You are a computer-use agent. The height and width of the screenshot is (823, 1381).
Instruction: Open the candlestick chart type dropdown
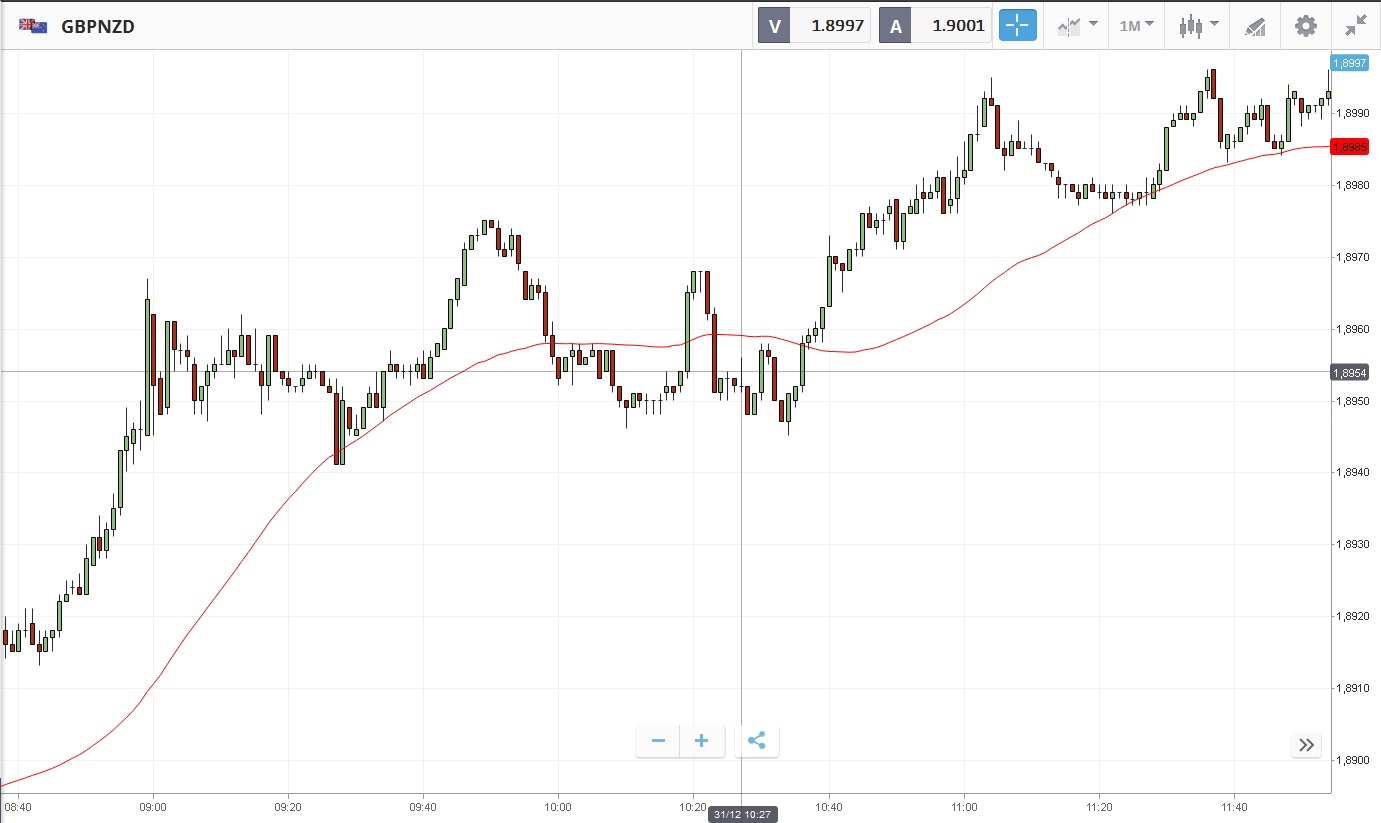click(1198, 26)
